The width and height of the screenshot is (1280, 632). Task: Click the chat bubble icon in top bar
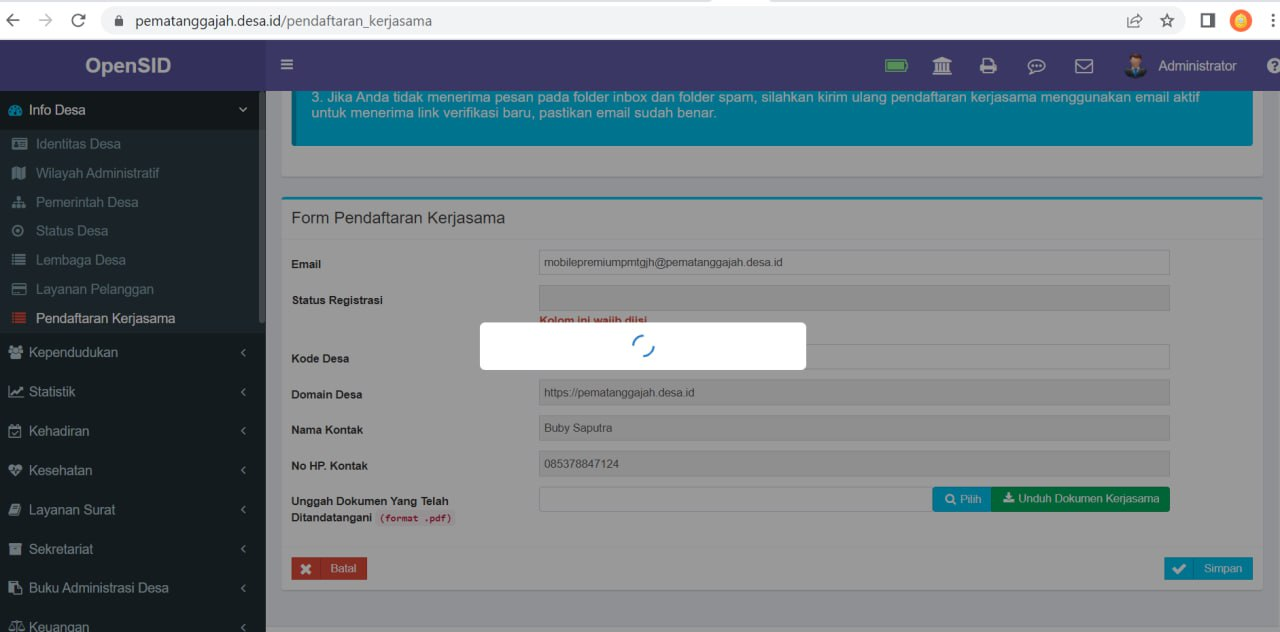click(1036, 66)
